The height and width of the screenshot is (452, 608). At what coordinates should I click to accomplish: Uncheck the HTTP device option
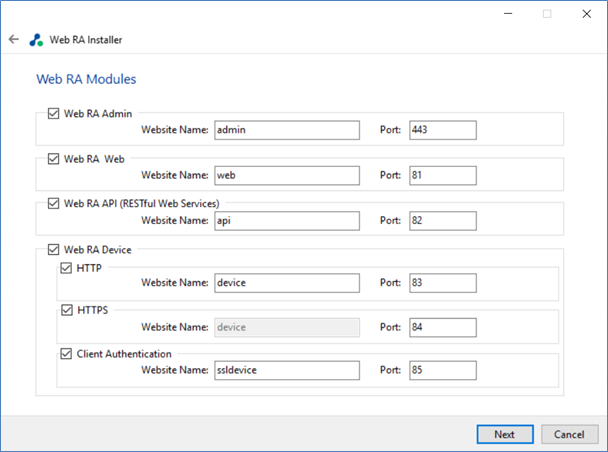[66, 268]
